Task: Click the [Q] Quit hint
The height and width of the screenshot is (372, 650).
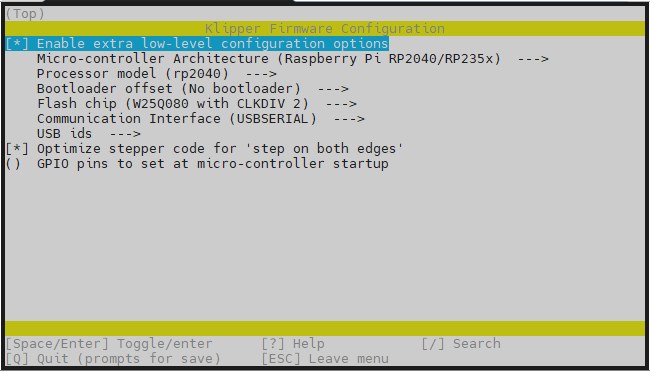Action: pos(113,359)
